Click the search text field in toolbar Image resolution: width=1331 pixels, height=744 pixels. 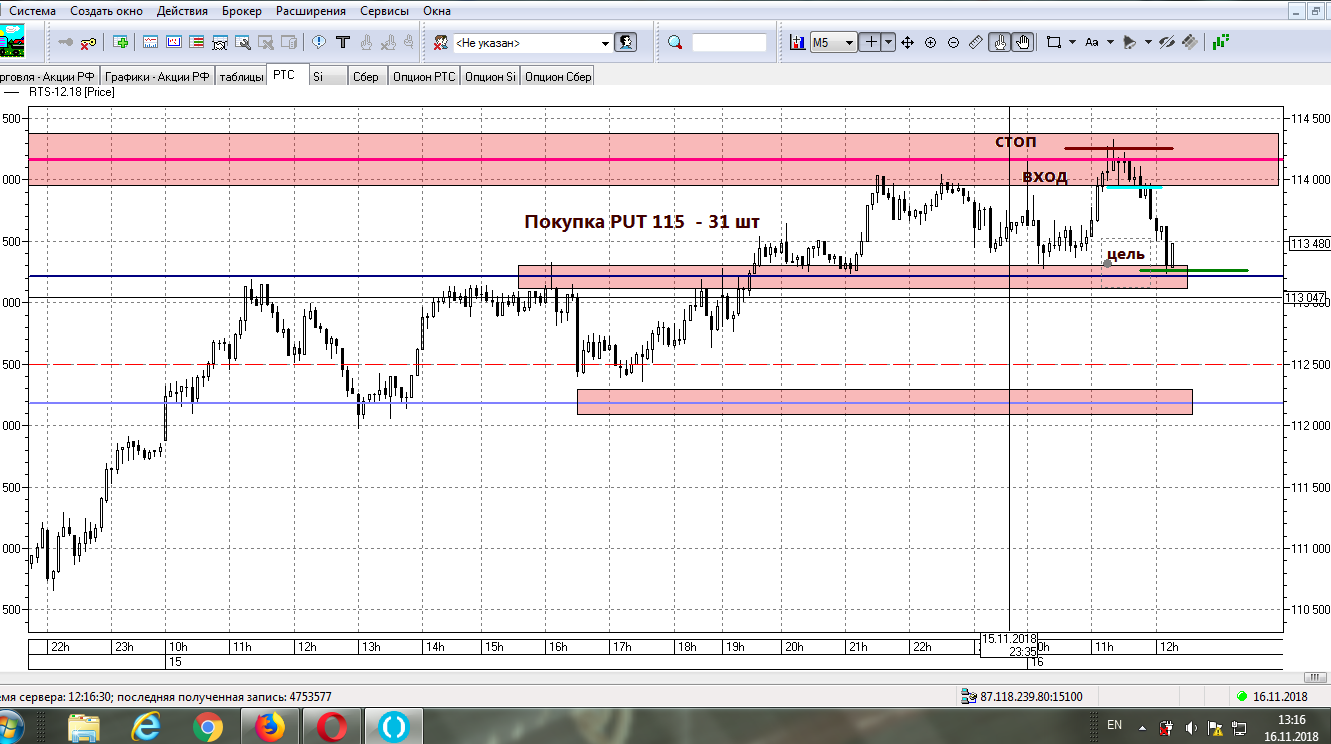729,43
